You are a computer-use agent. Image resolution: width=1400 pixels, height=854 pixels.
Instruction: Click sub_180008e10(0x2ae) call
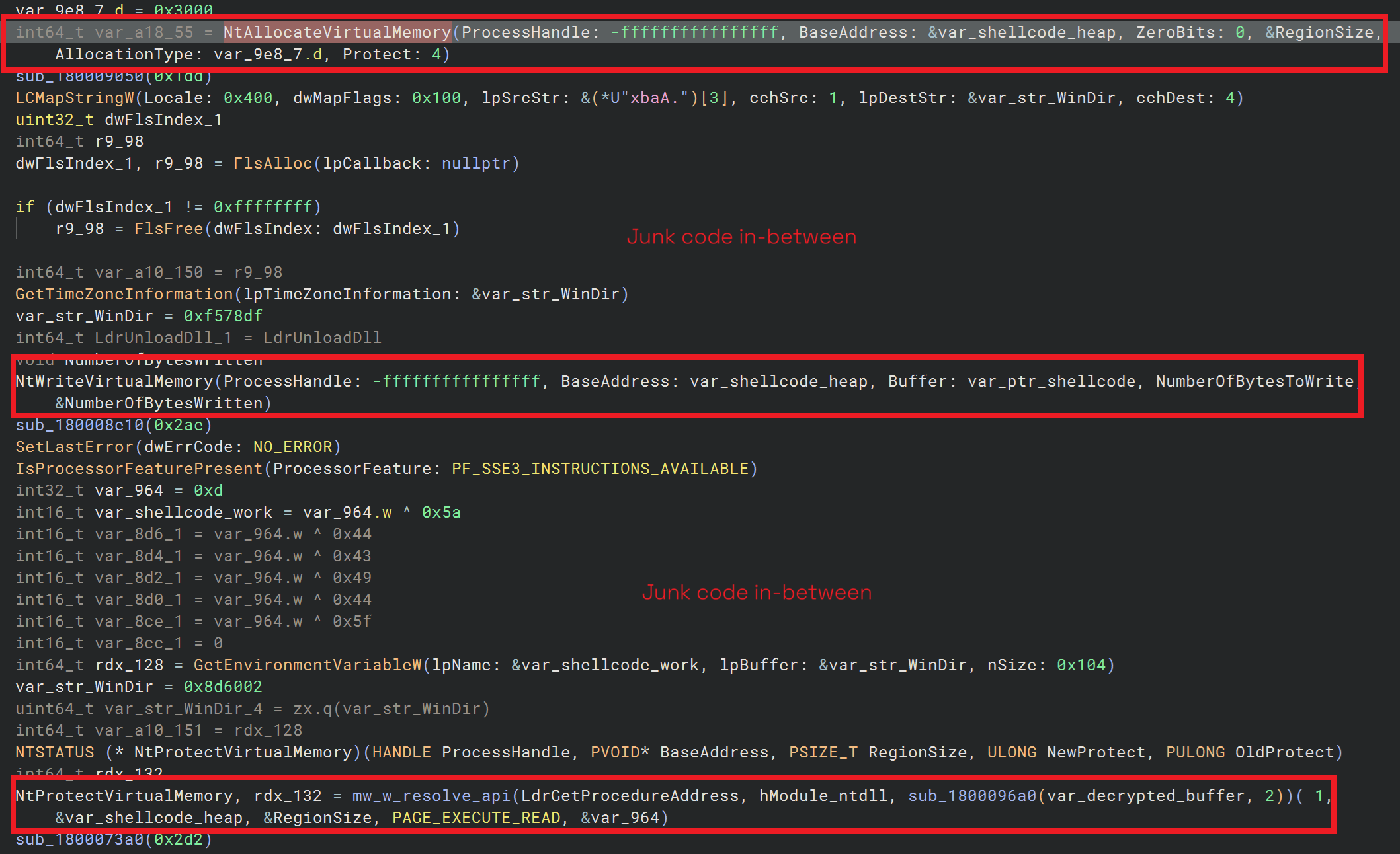[x=114, y=425]
